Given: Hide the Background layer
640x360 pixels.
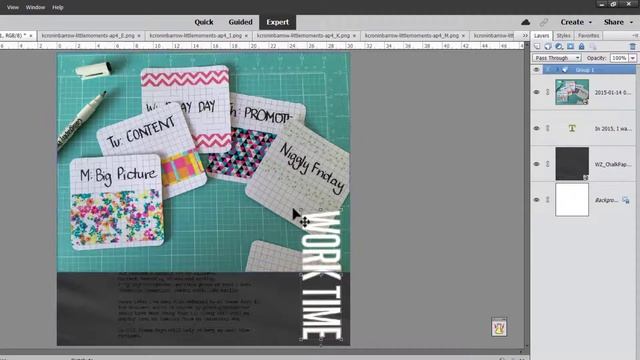Looking at the screenshot, I should [x=536, y=200].
